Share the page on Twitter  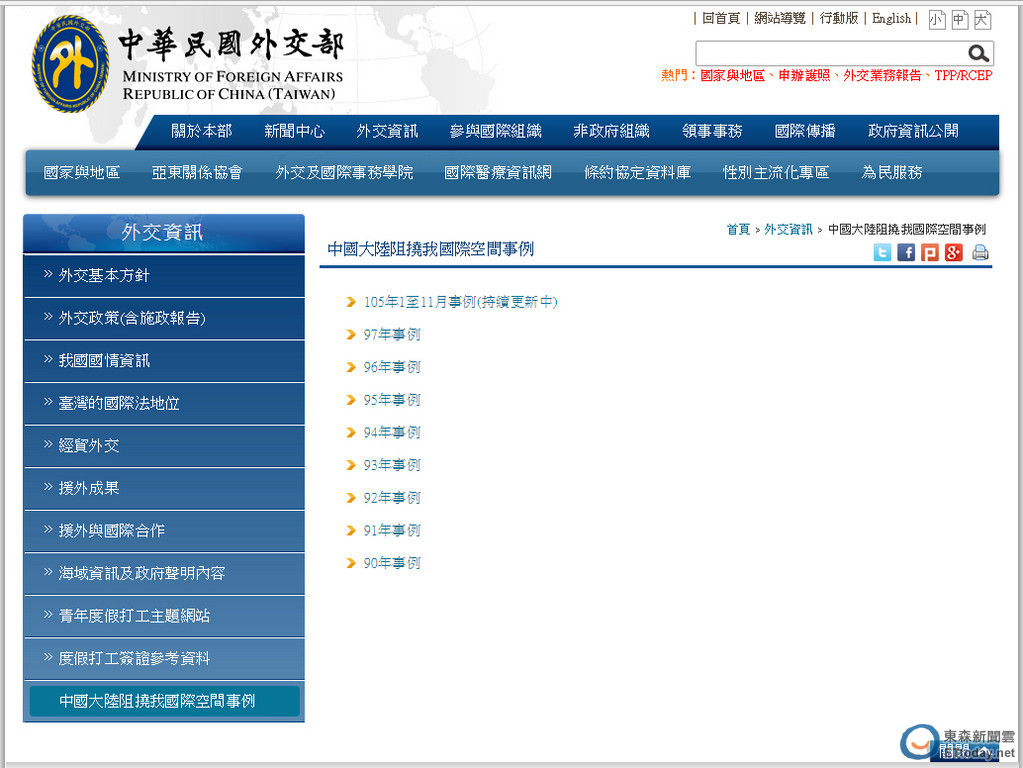pyautogui.click(x=881, y=252)
